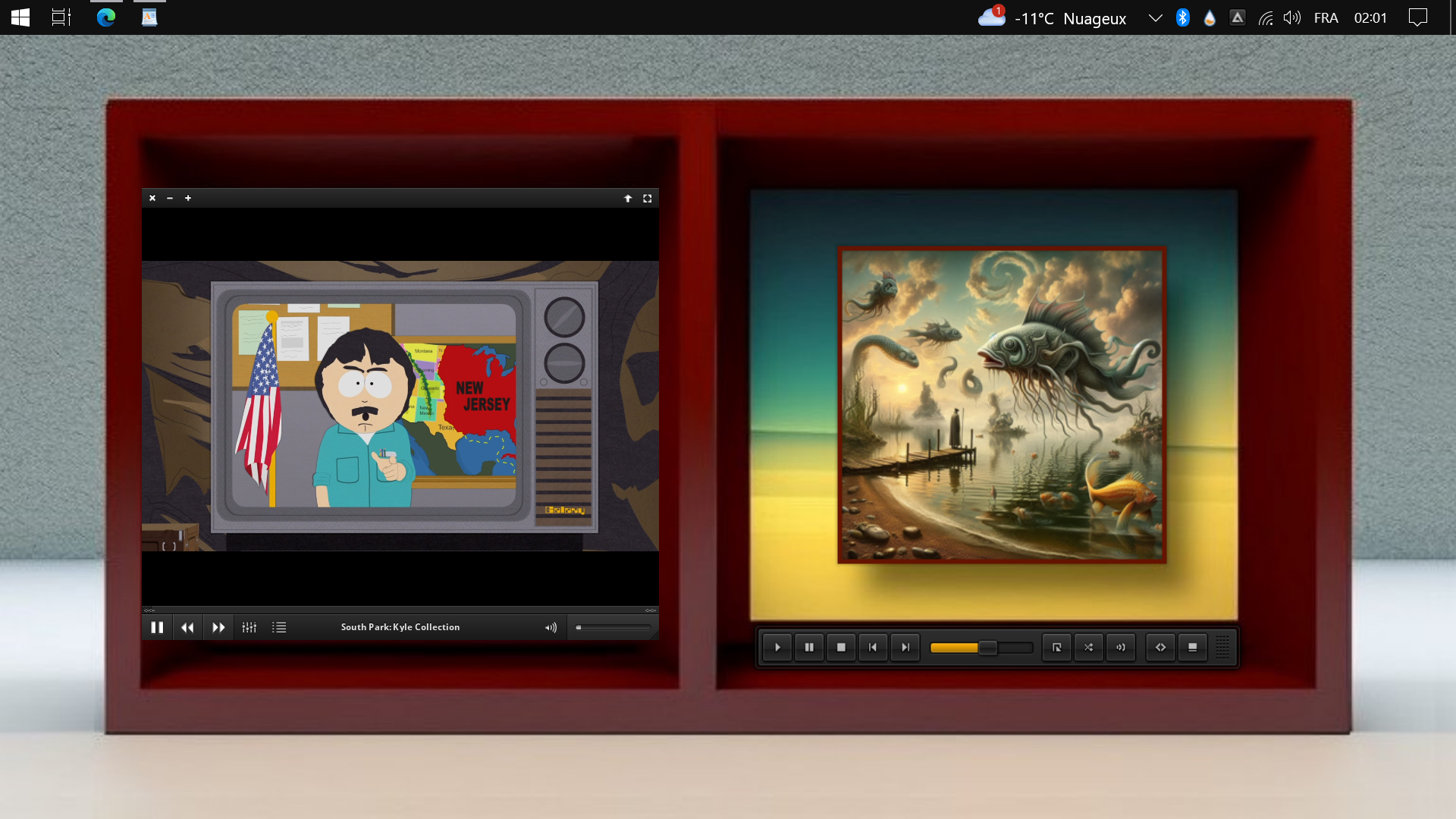The image size is (1456, 819).
Task: Click the open-file arrow icon in music player
Action: 1056,647
